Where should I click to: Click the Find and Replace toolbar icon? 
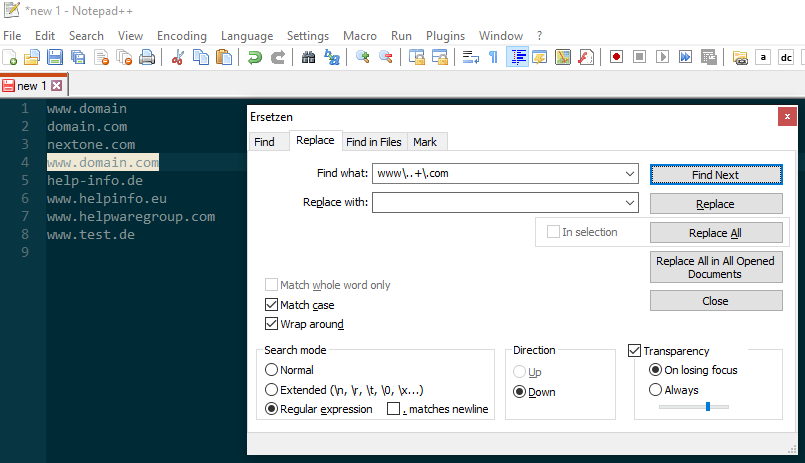click(x=332, y=57)
